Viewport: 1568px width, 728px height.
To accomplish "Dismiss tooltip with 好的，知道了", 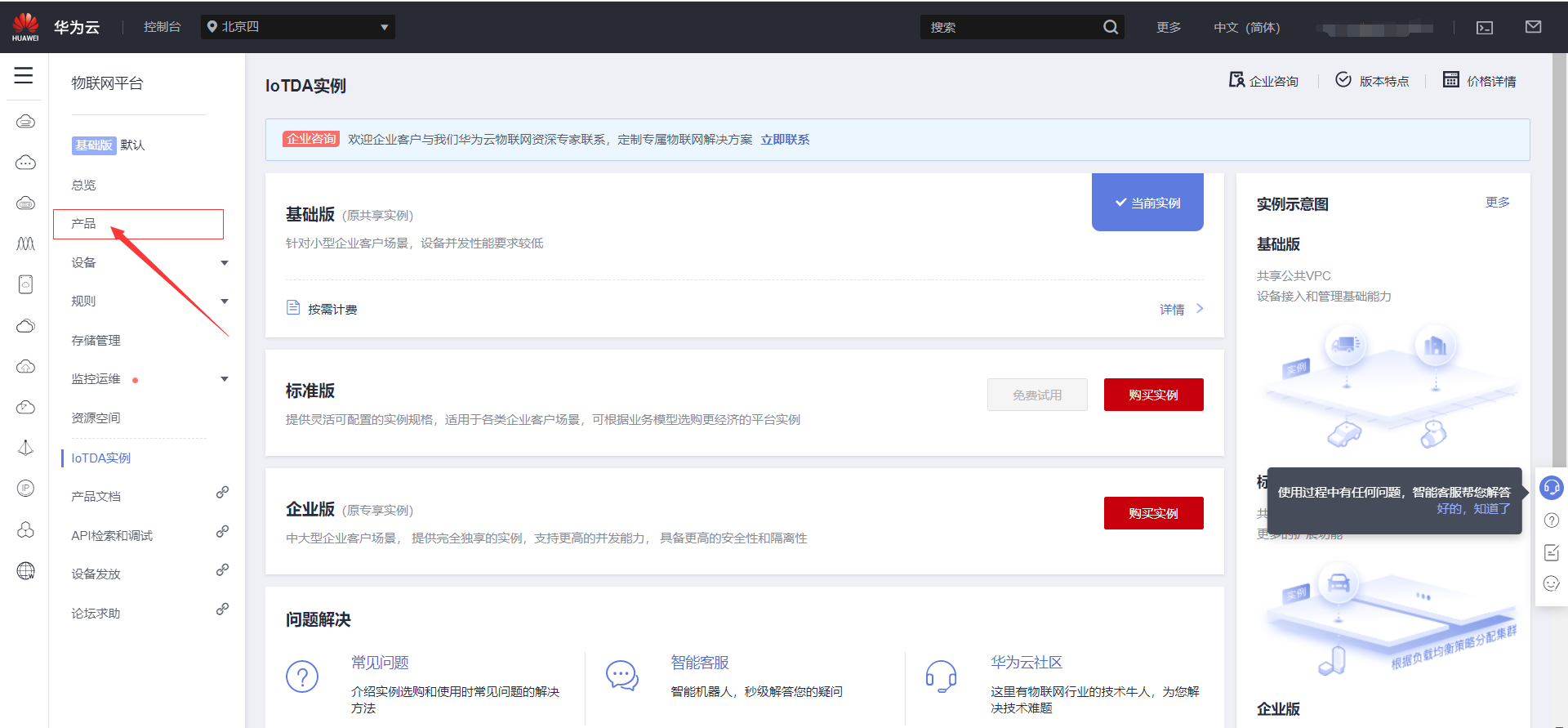I will pos(1473,508).
